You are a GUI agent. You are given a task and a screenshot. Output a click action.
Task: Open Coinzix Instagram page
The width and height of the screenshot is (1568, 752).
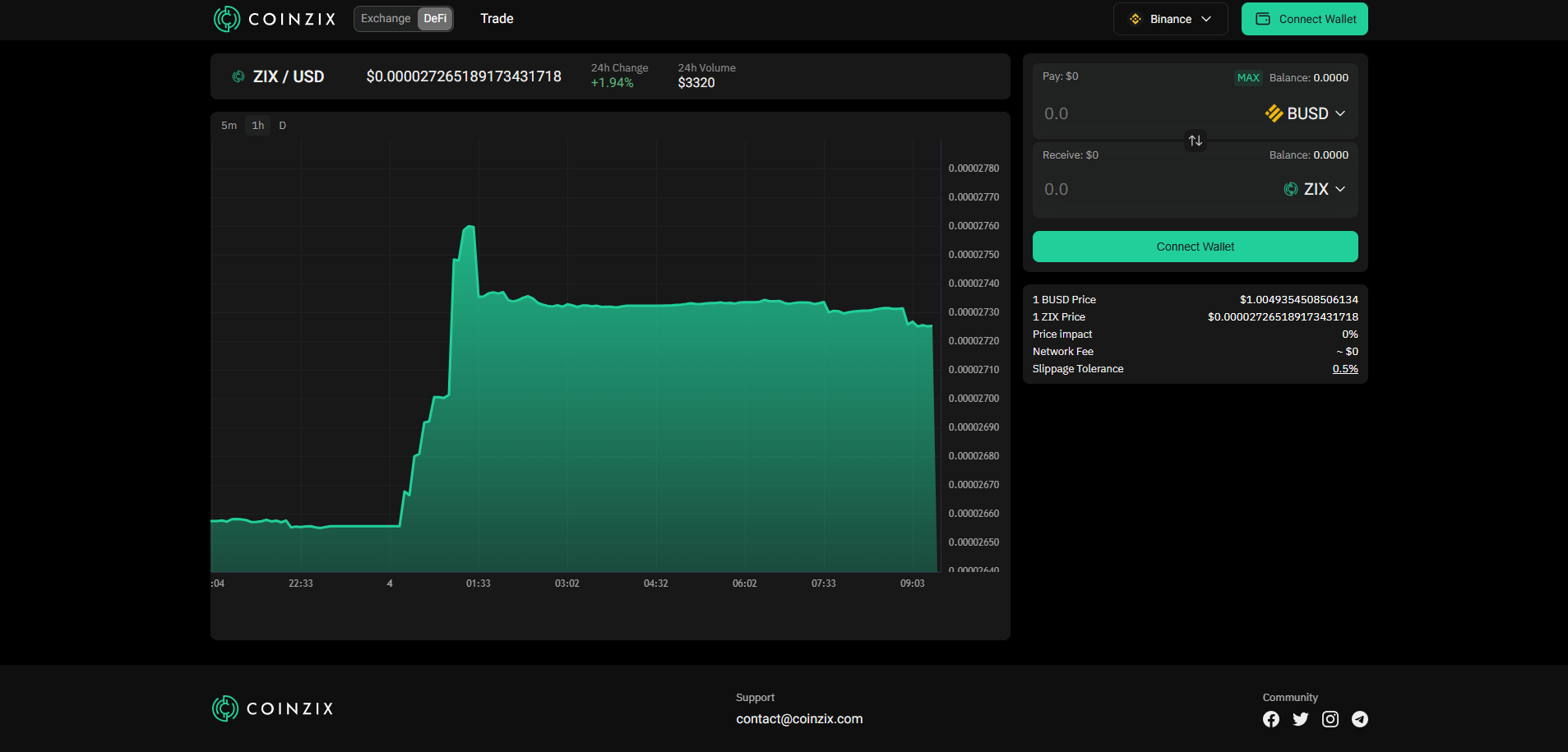(x=1330, y=718)
